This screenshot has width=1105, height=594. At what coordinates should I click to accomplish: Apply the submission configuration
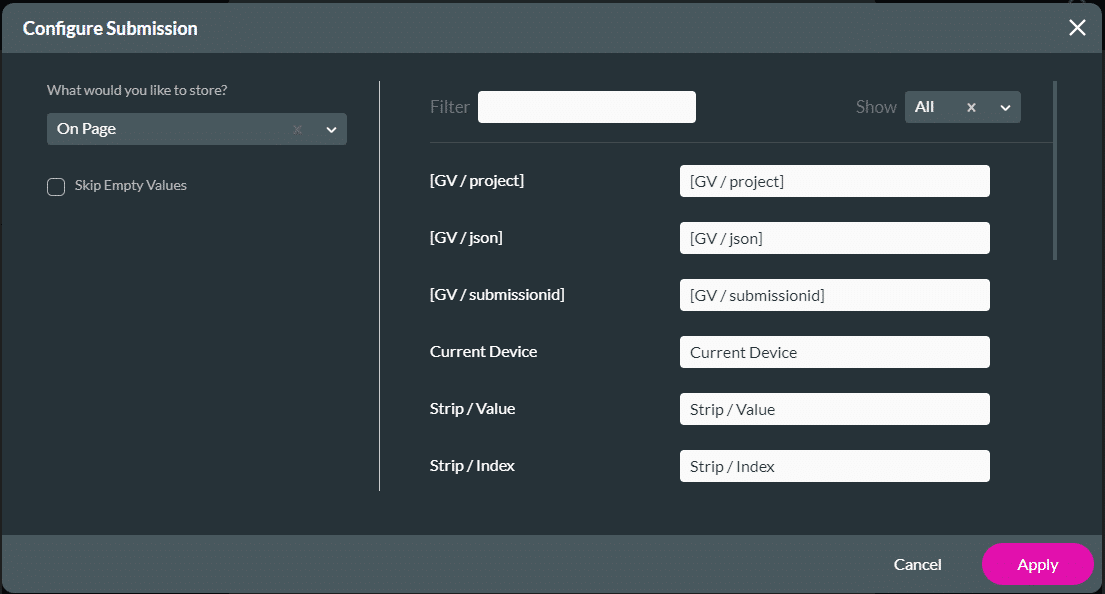coord(1037,565)
